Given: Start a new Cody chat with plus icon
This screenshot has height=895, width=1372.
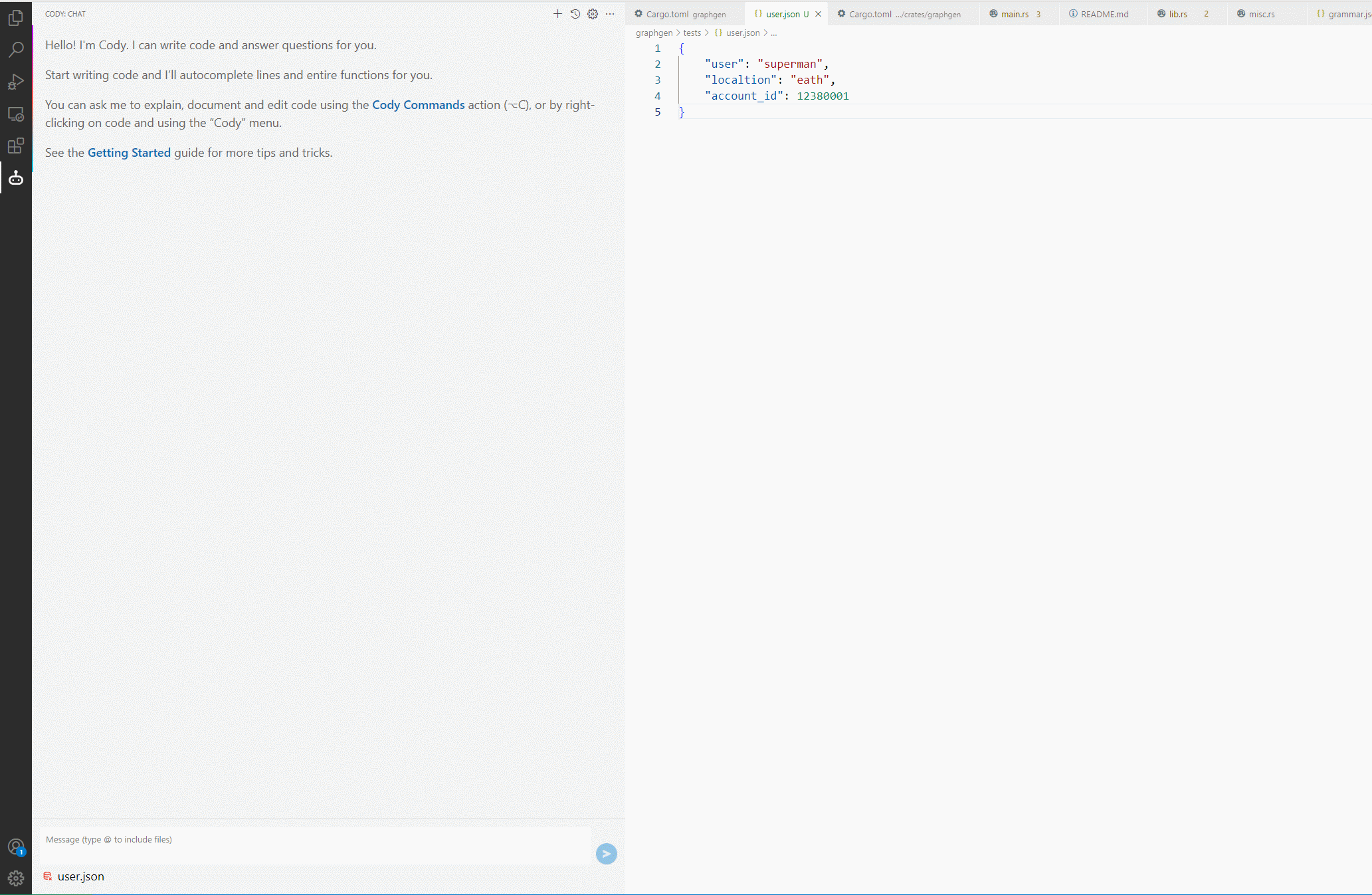Looking at the screenshot, I should [x=557, y=14].
